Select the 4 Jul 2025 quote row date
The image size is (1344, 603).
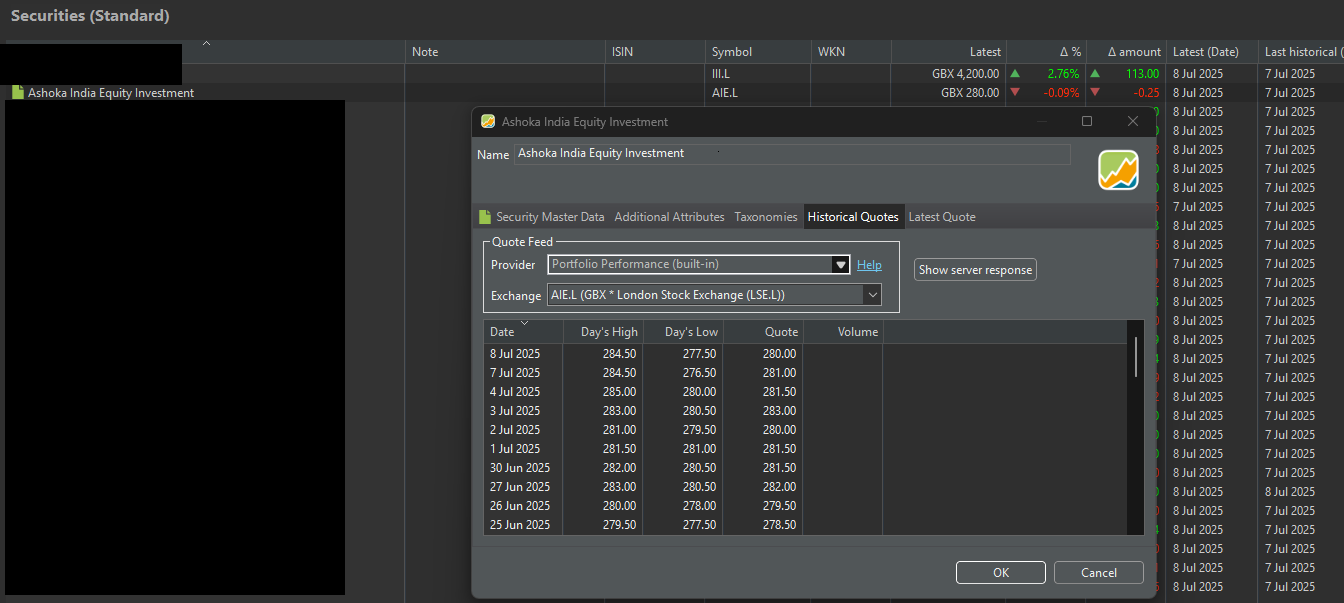(x=515, y=392)
